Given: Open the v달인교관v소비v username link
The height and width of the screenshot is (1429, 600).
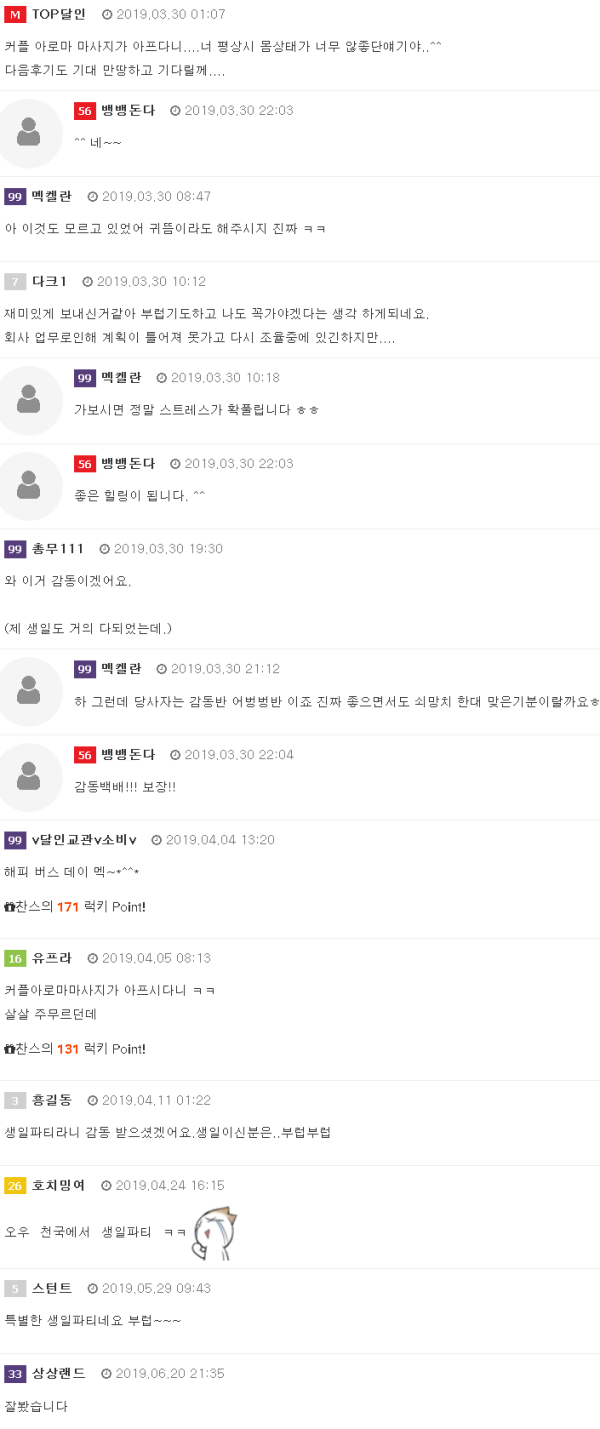Looking at the screenshot, I should tap(84, 839).
